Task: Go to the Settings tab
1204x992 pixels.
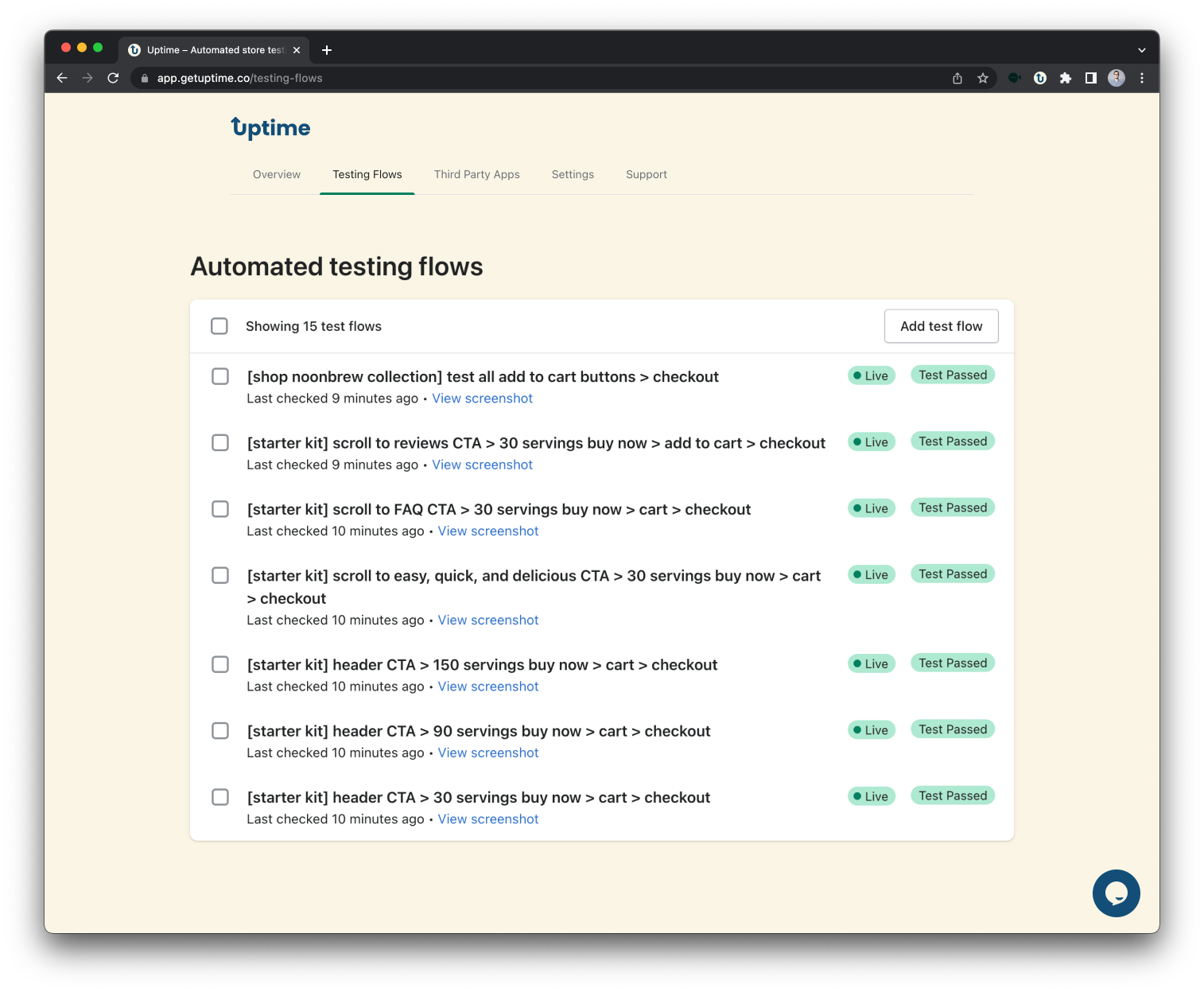Action: [573, 174]
